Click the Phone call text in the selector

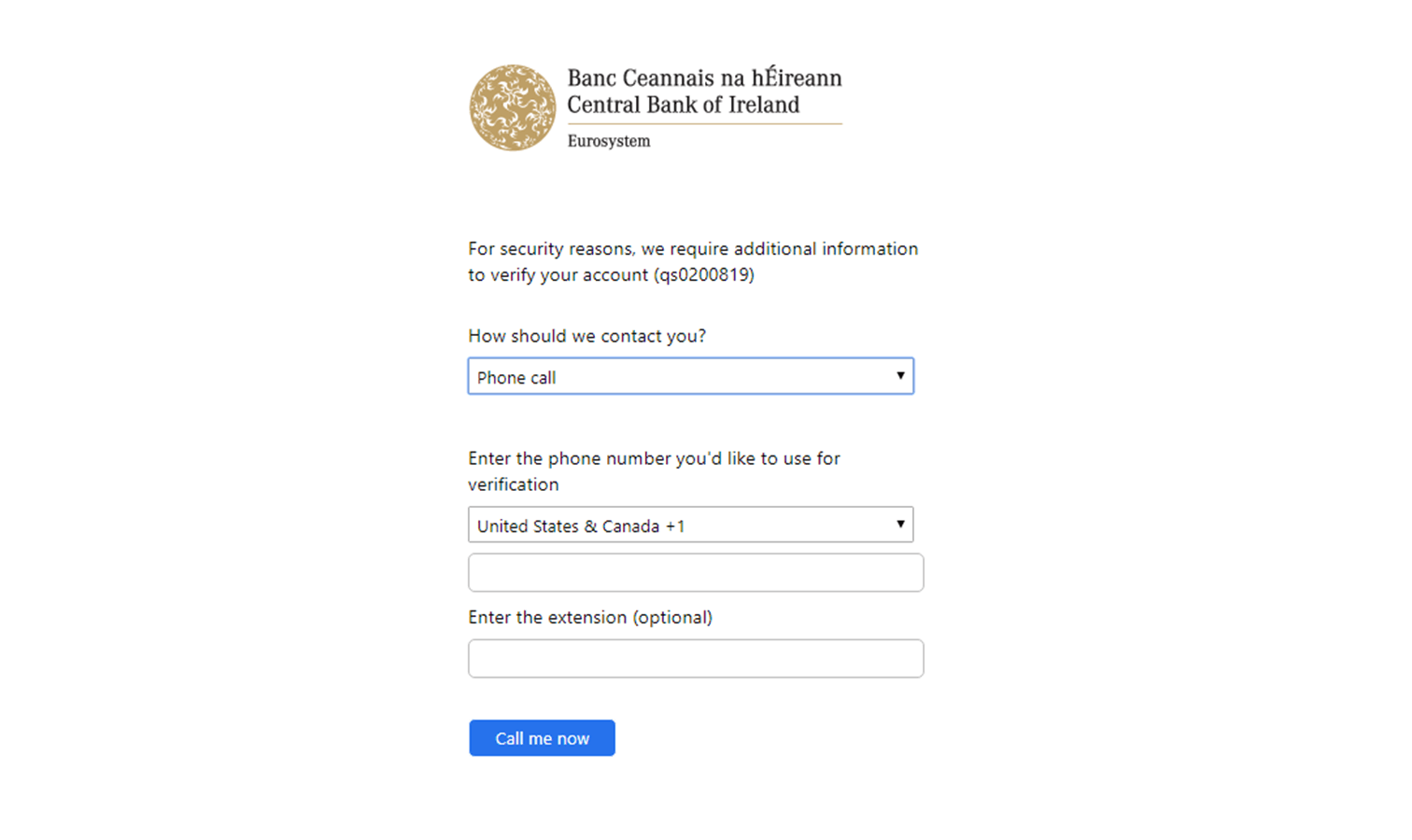pyautogui.click(x=516, y=378)
